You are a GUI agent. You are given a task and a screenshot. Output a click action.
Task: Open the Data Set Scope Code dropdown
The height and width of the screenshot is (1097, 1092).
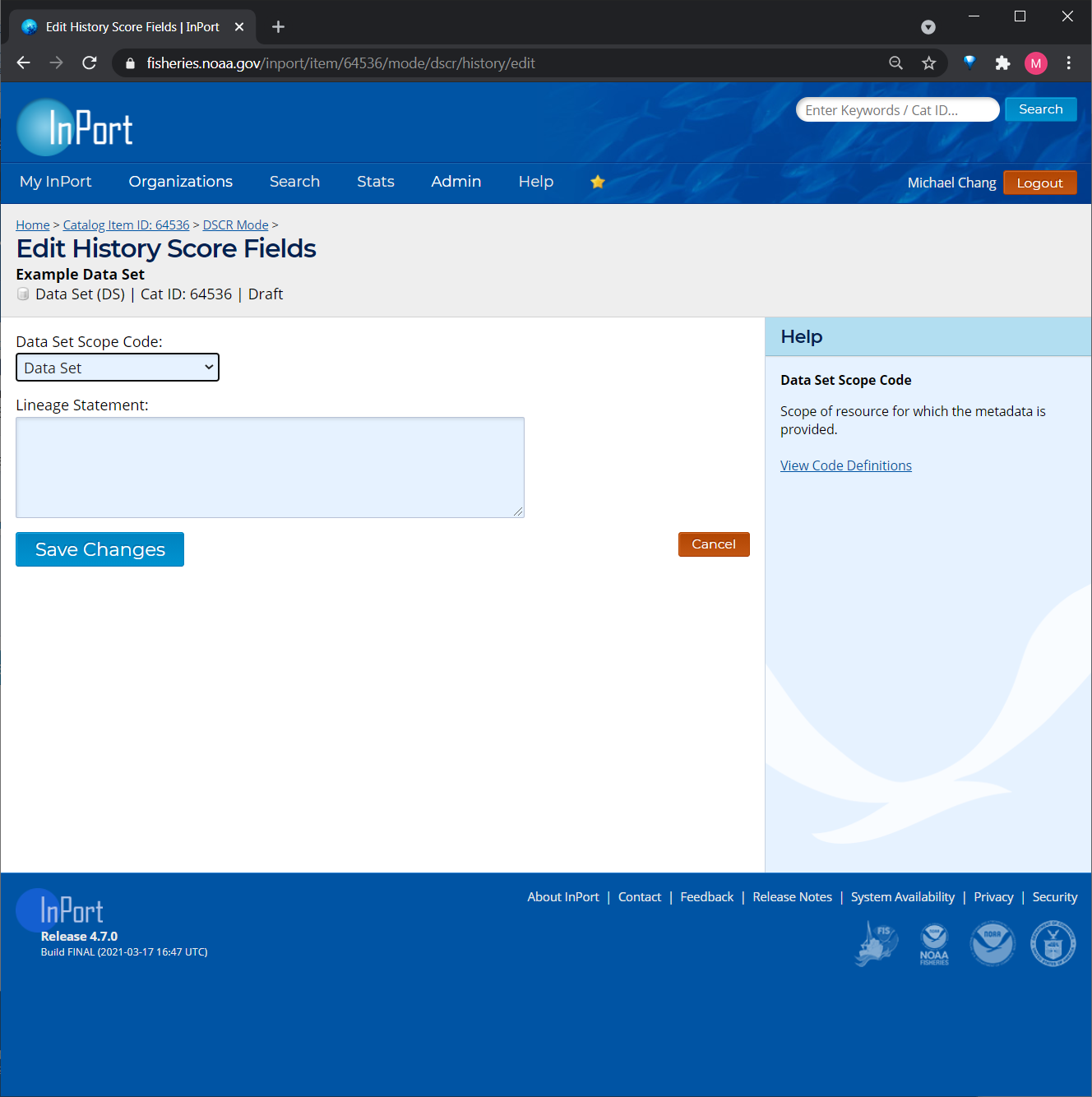tap(118, 368)
